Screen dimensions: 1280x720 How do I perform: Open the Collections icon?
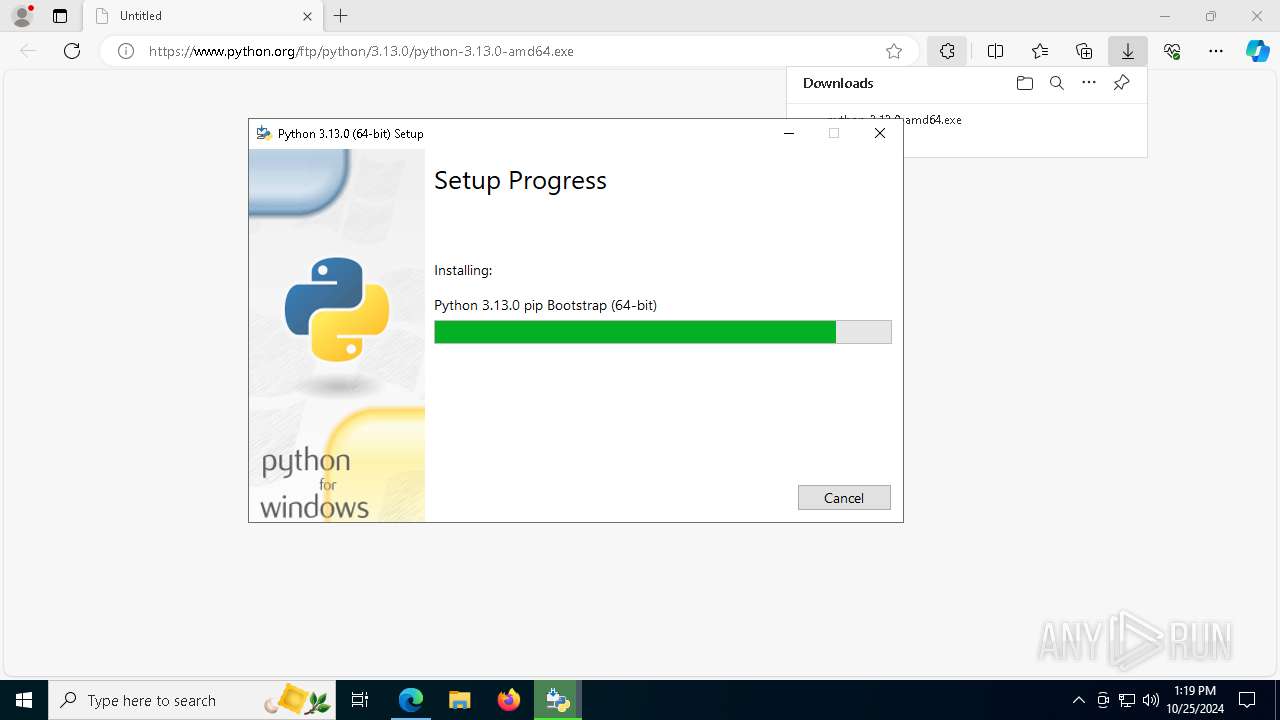coord(1084,51)
